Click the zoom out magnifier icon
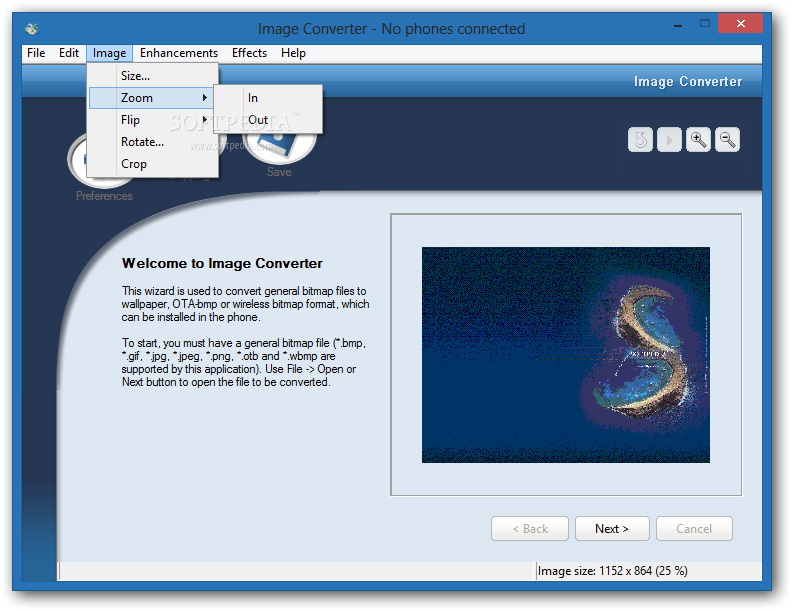The height and width of the screenshot is (611, 792). click(x=727, y=139)
